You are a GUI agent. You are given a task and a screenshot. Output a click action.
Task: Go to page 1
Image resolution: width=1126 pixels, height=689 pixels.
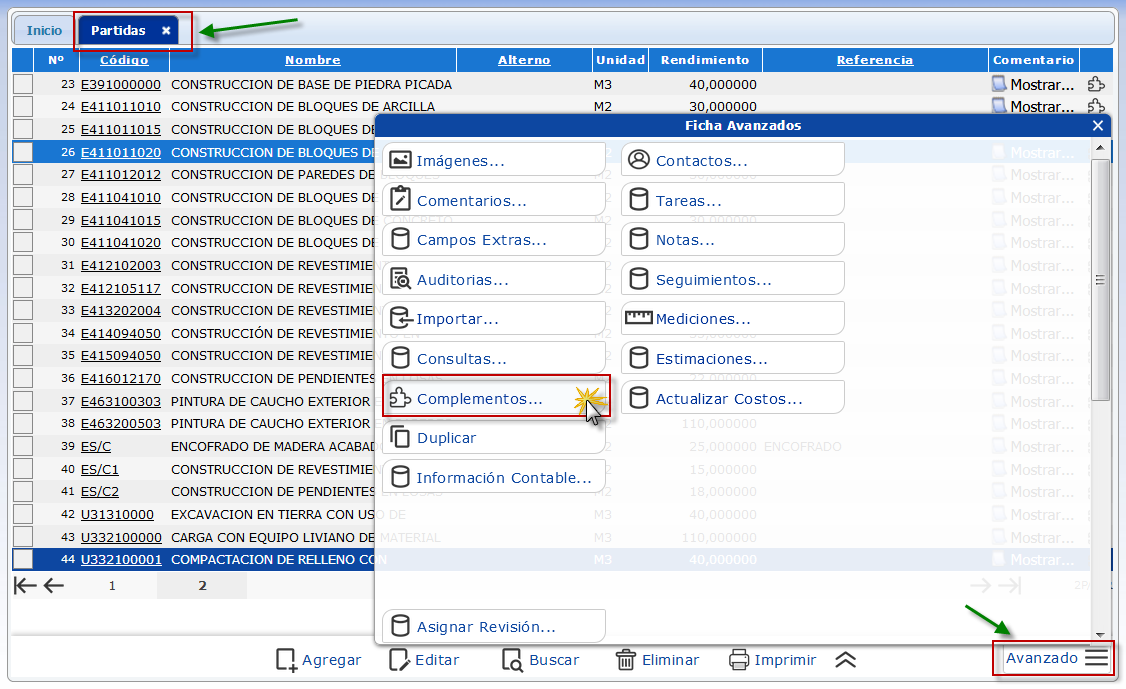(112, 586)
